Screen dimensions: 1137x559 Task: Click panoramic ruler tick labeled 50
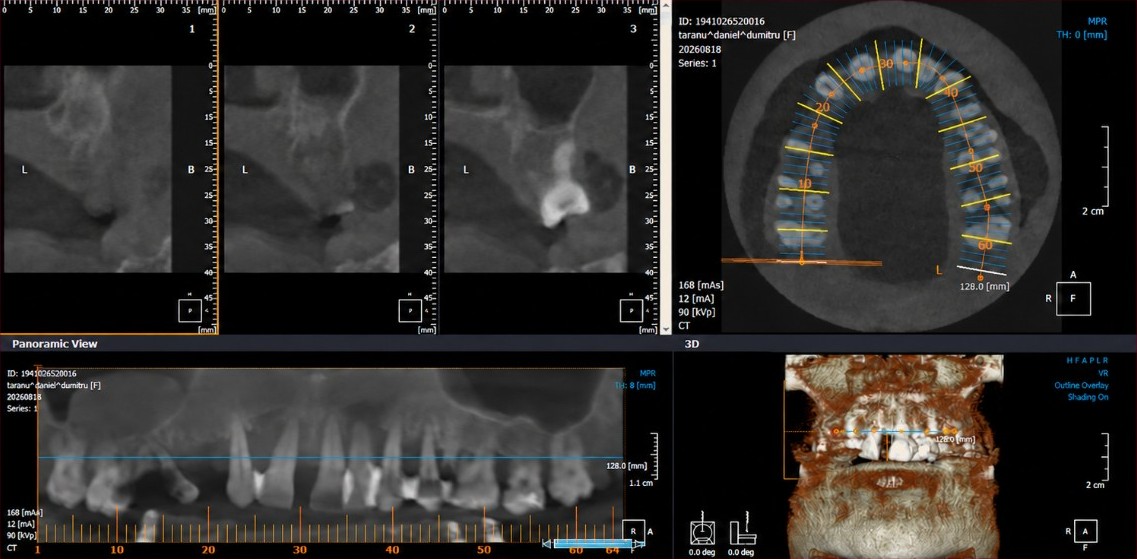coord(484,550)
